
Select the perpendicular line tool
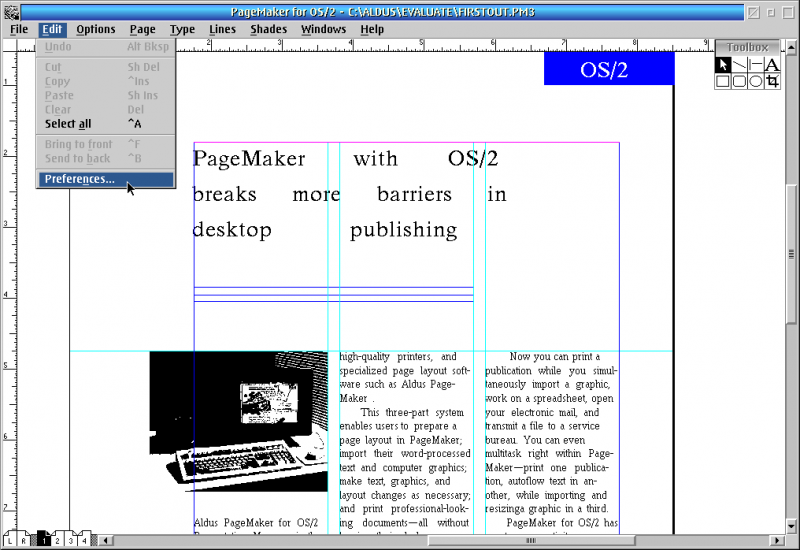pyautogui.click(x=756, y=65)
